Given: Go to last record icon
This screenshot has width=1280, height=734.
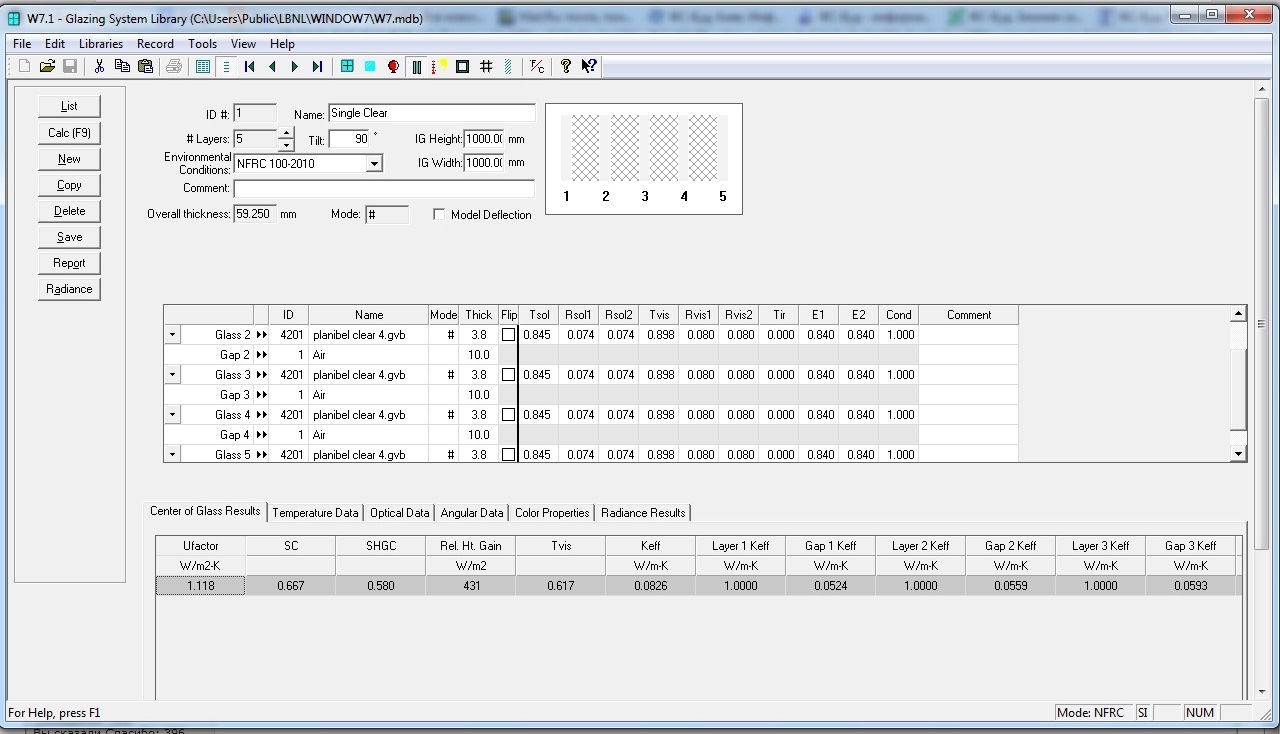Looking at the screenshot, I should point(317,66).
